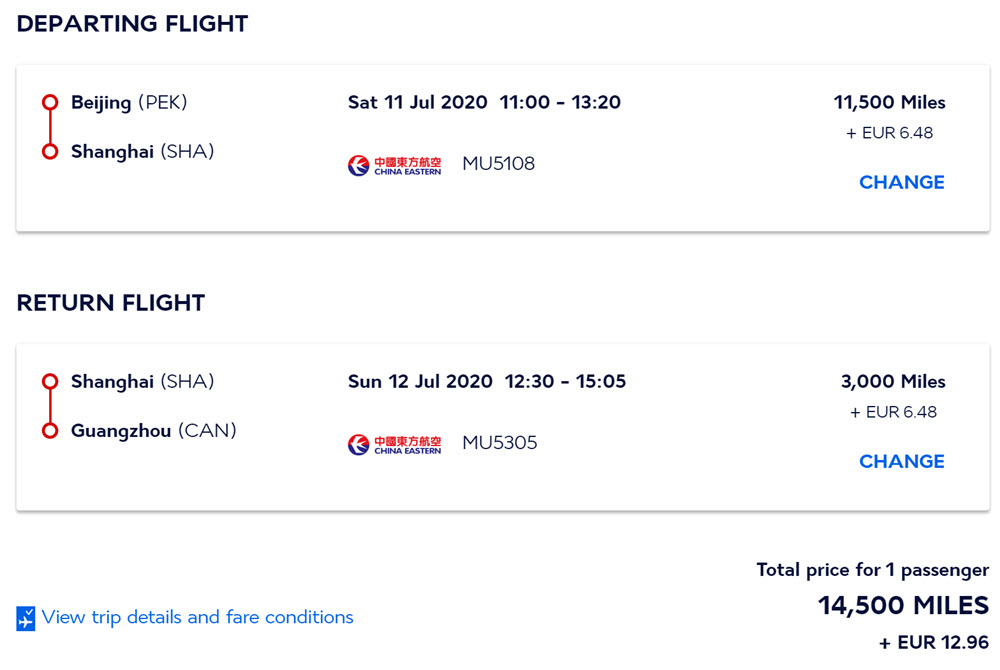Click the airplane icon beside trip details link
The image size is (1000, 670).
26,618
